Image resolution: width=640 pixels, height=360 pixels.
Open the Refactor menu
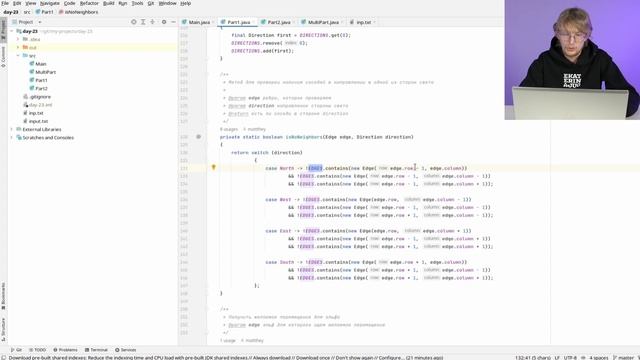(89, 3)
